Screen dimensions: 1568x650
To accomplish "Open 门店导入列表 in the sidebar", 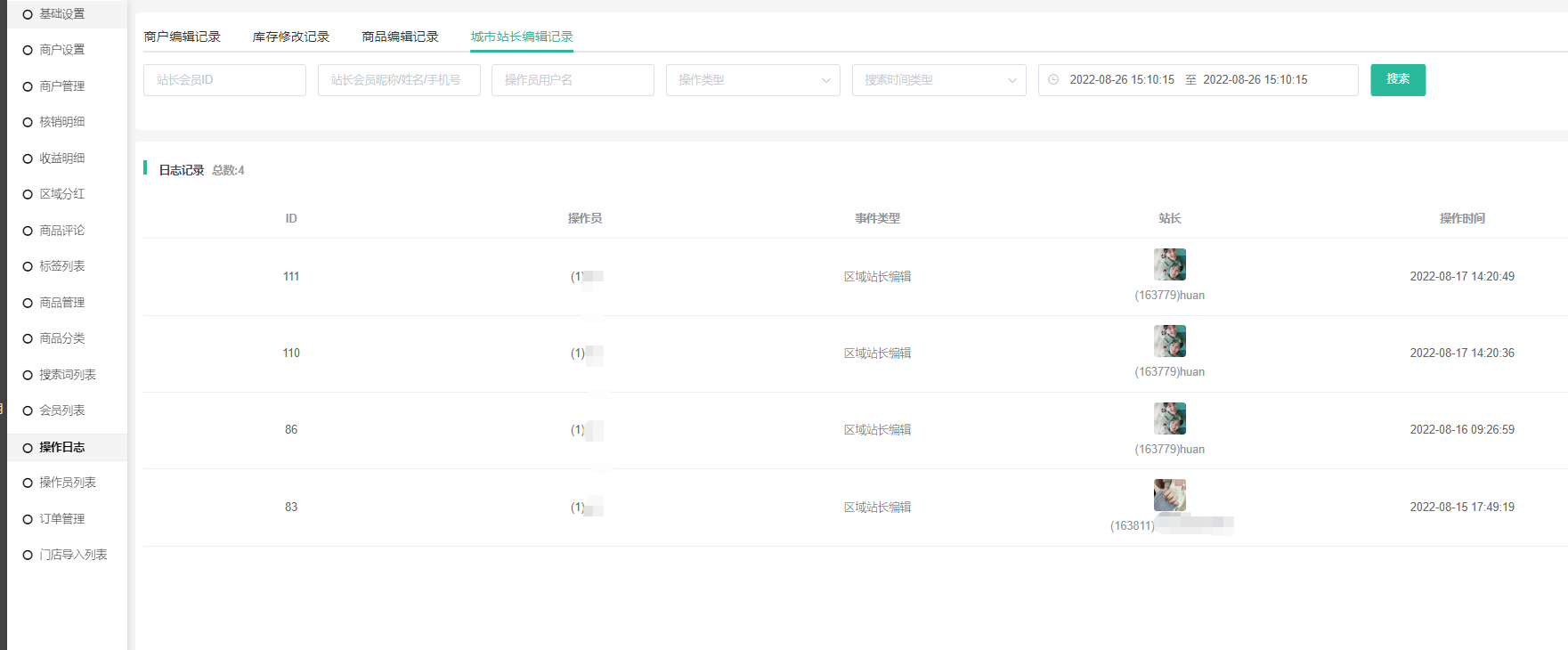I will click(x=73, y=555).
